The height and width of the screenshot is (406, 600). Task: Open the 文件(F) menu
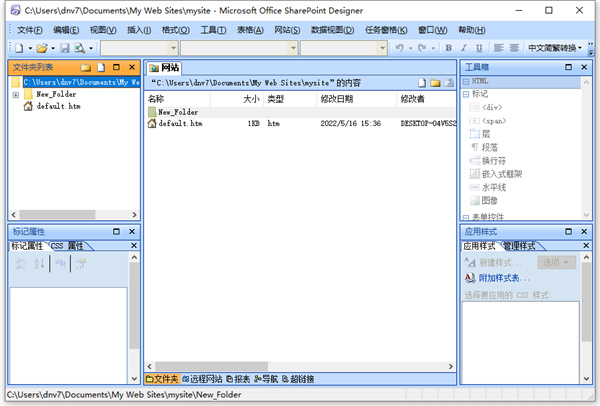tap(29, 30)
